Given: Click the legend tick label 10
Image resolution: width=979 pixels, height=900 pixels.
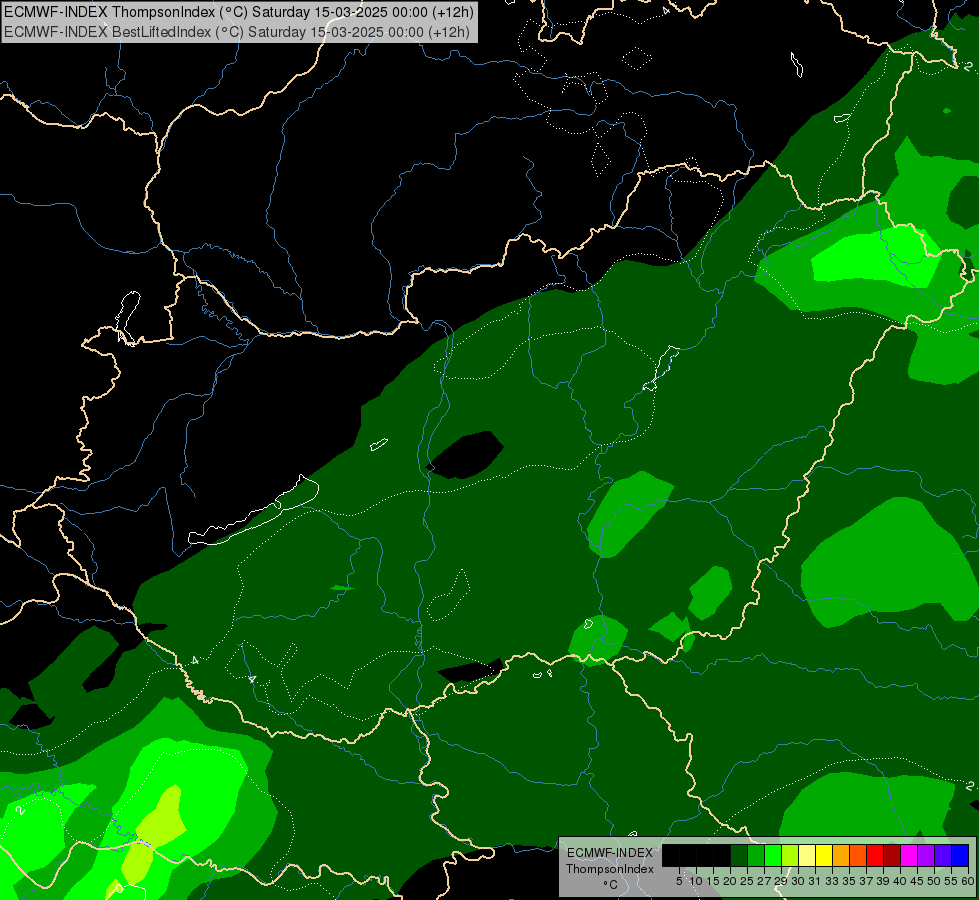Looking at the screenshot, I should tap(696, 881).
